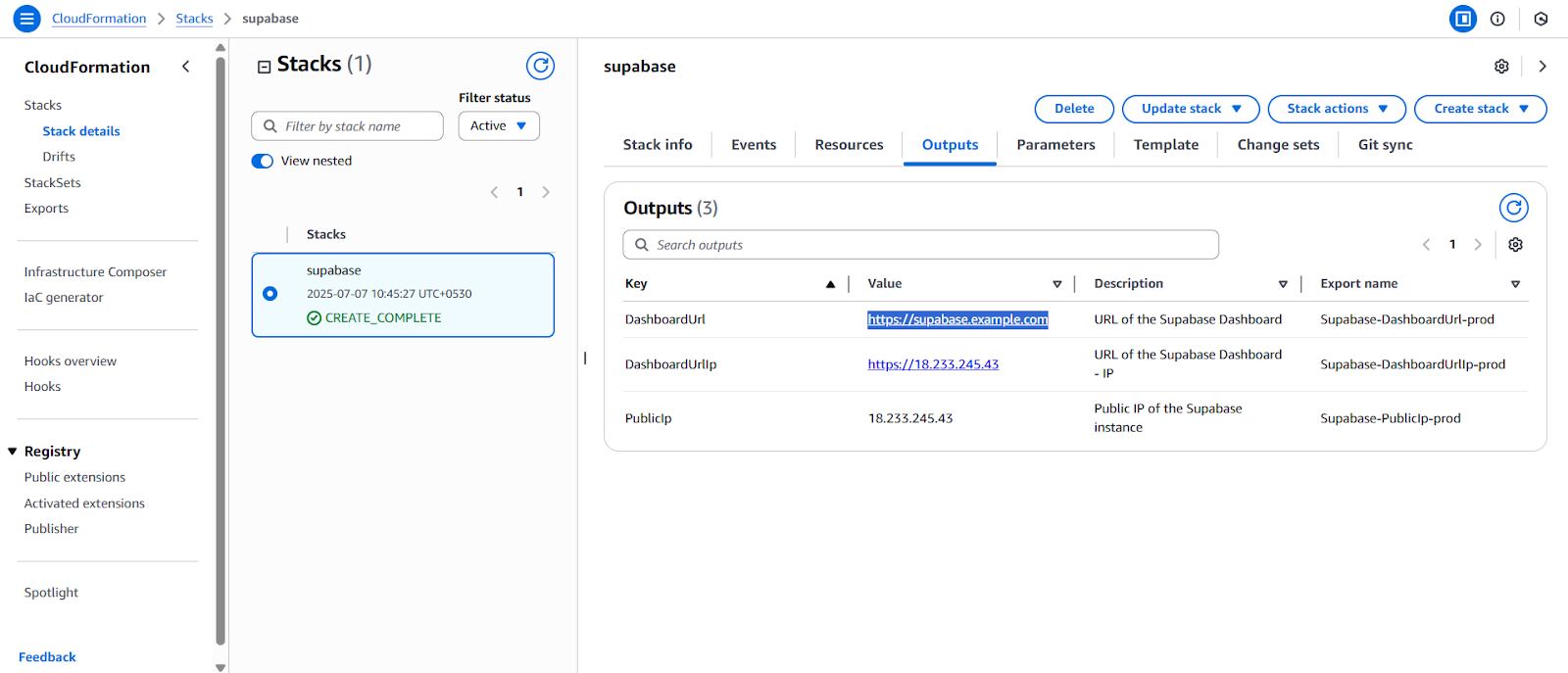Collapse the Registry section in sidebar
This screenshot has width=1568, height=673.
coord(13,452)
